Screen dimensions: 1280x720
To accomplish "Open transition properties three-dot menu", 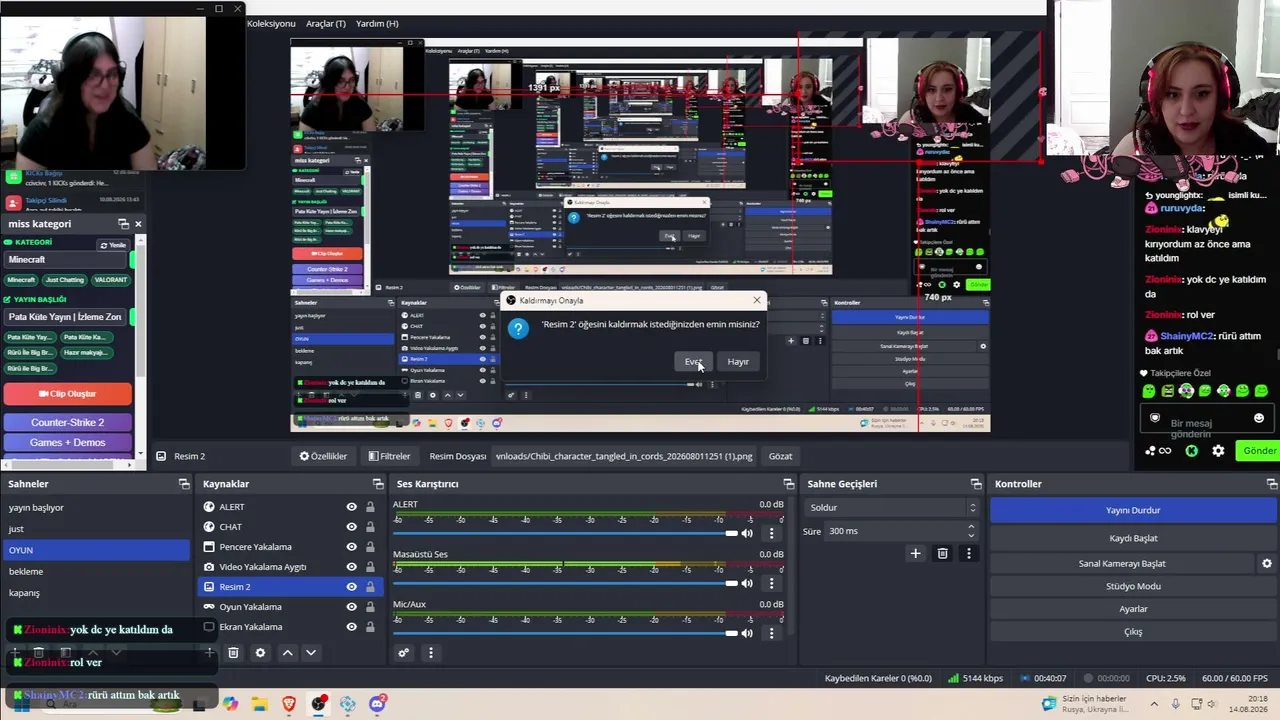I will [x=968, y=553].
